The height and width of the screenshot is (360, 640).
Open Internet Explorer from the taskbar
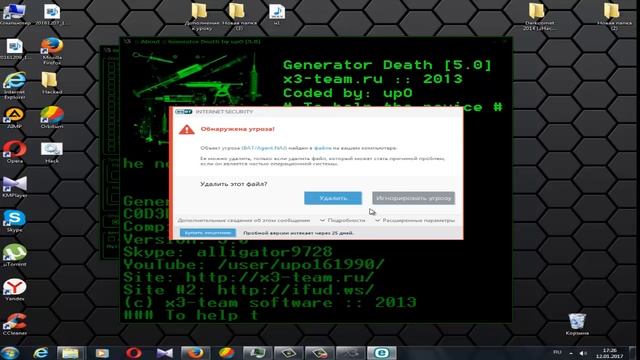pos(40,353)
